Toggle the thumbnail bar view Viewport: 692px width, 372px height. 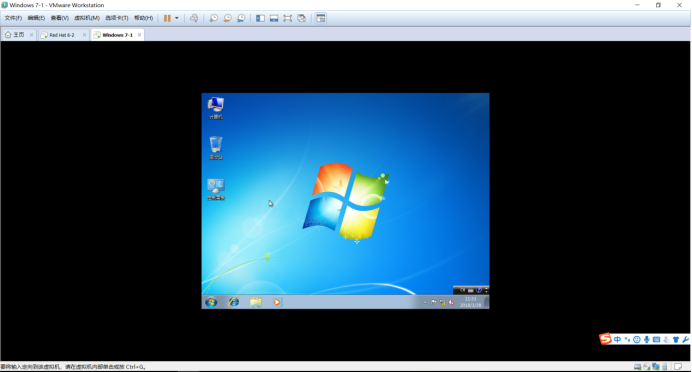pyautogui.click(x=274, y=18)
